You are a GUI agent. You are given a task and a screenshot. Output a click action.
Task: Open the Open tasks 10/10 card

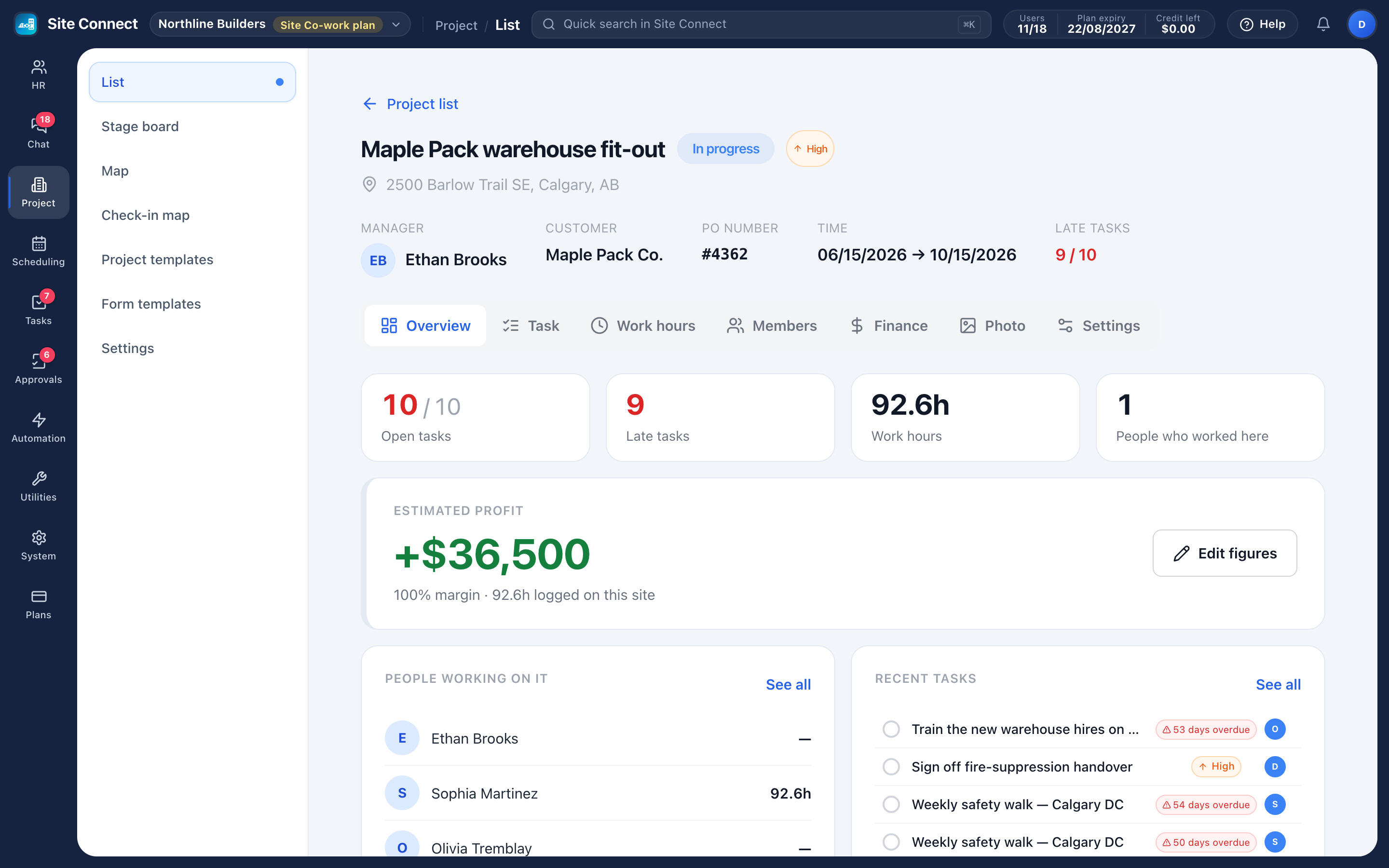click(475, 417)
